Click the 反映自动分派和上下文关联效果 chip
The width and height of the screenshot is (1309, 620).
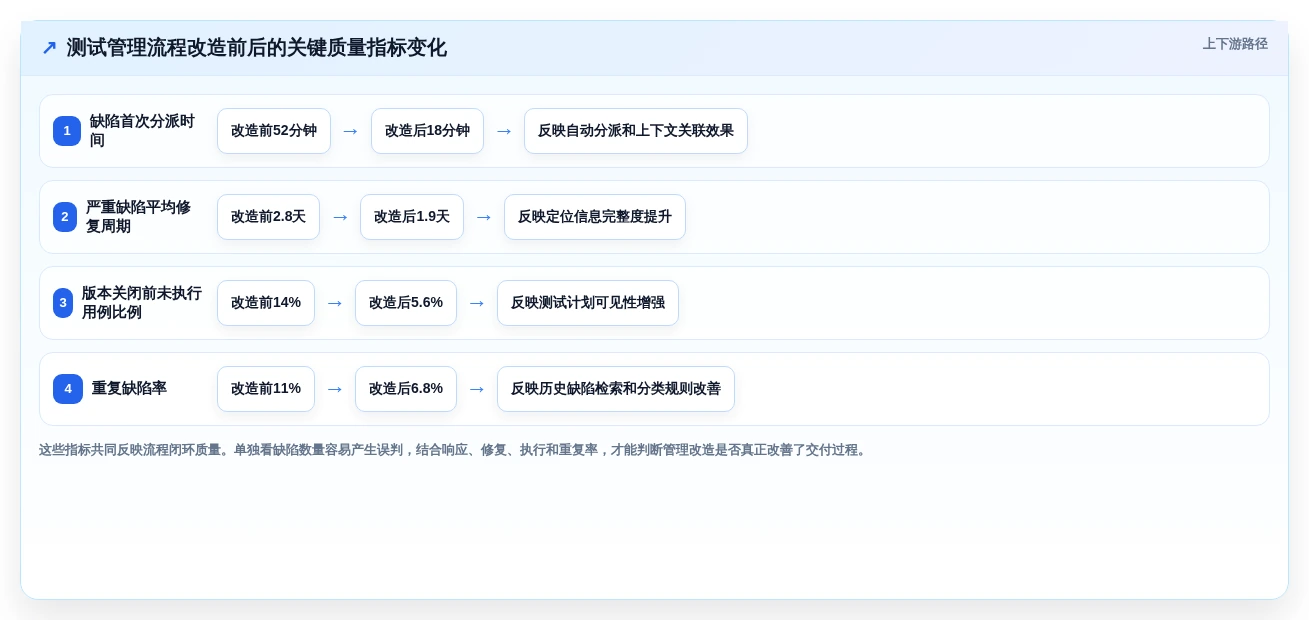(x=636, y=131)
